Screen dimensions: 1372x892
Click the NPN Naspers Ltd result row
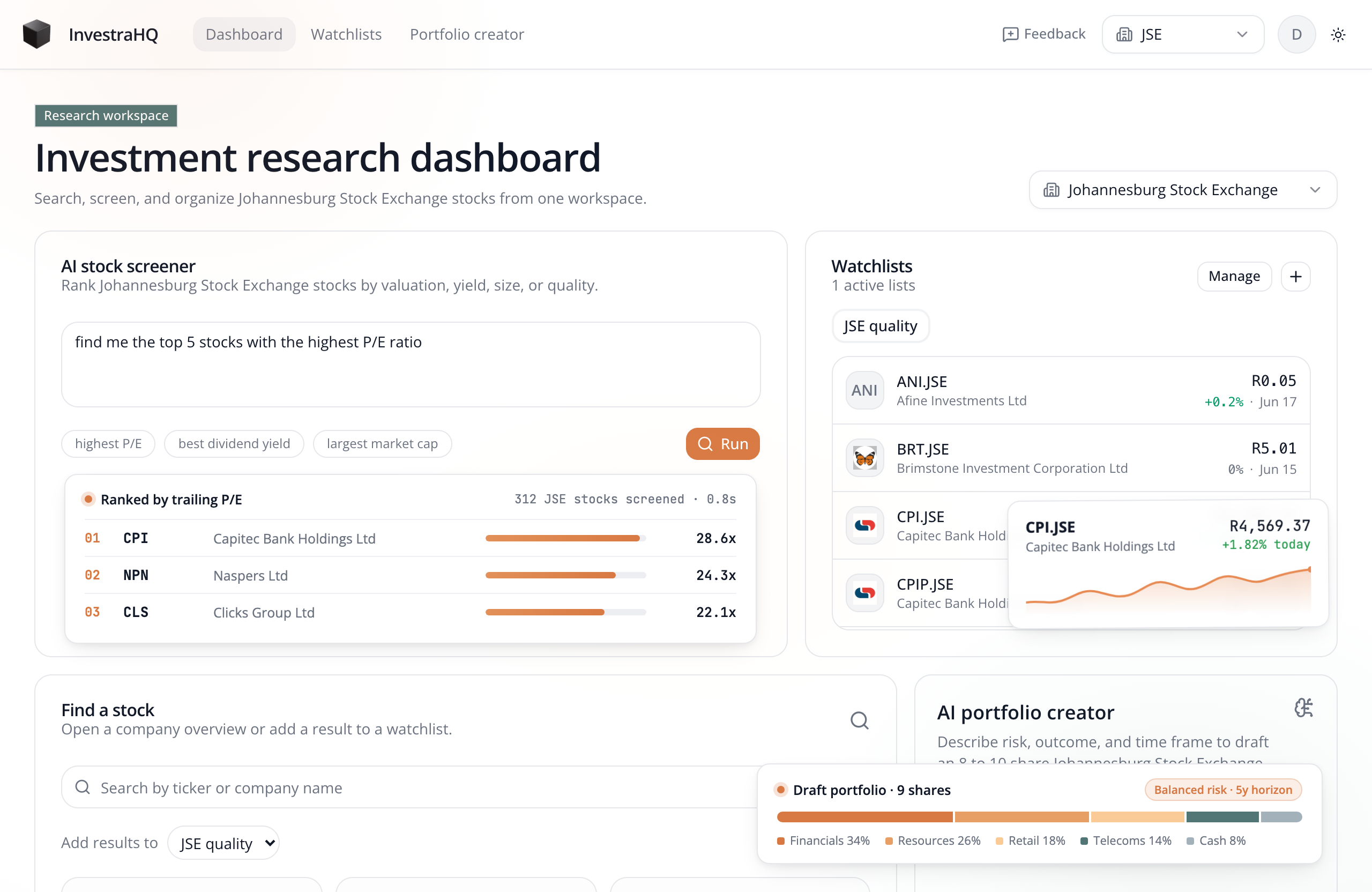(410, 575)
